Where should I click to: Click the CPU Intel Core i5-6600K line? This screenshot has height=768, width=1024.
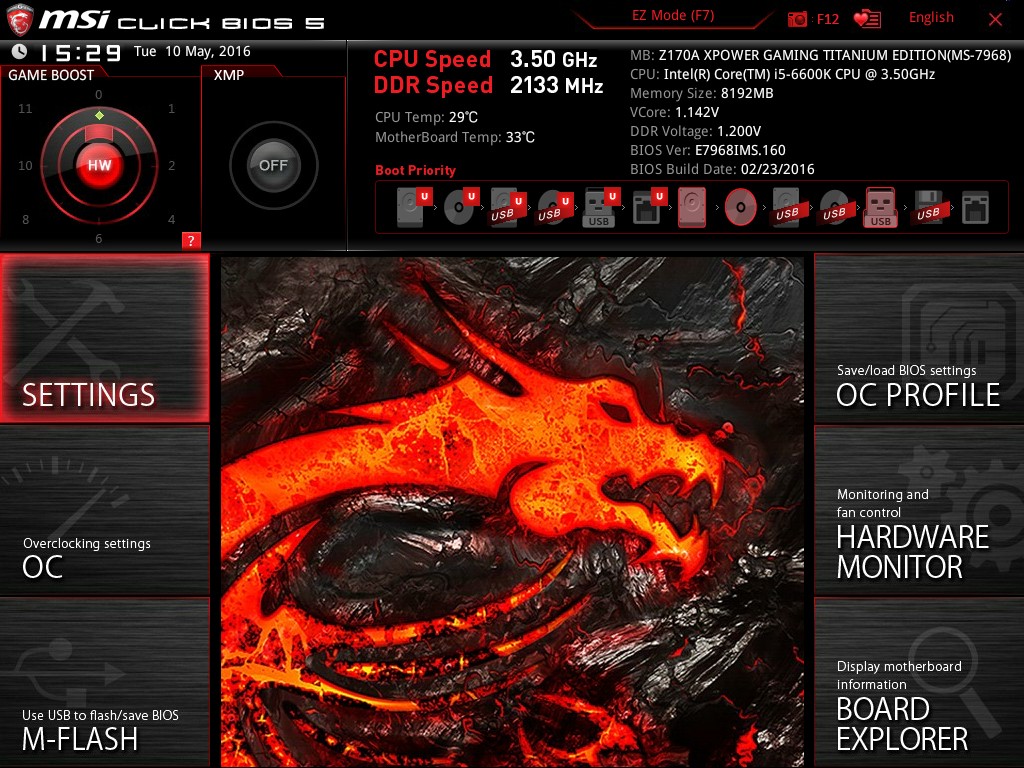782,74
